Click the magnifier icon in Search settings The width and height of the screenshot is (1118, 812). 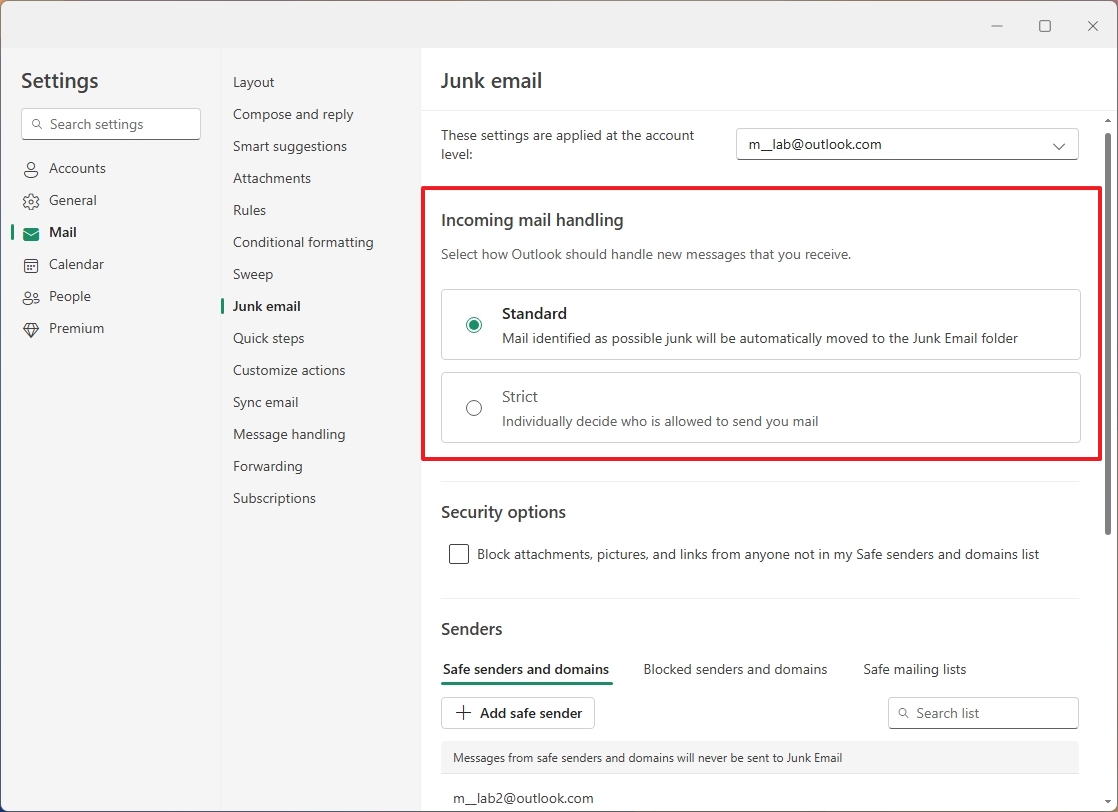point(37,124)
